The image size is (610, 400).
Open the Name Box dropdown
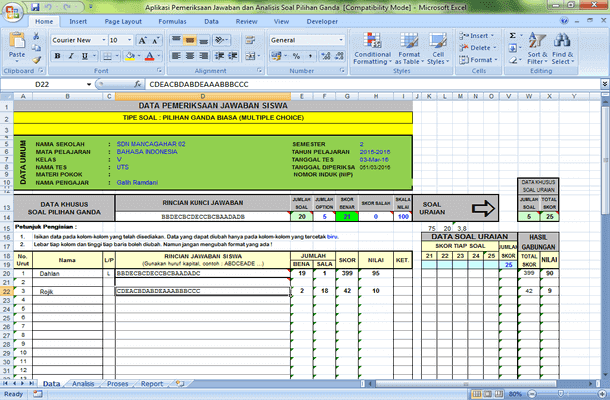[89, 84]
